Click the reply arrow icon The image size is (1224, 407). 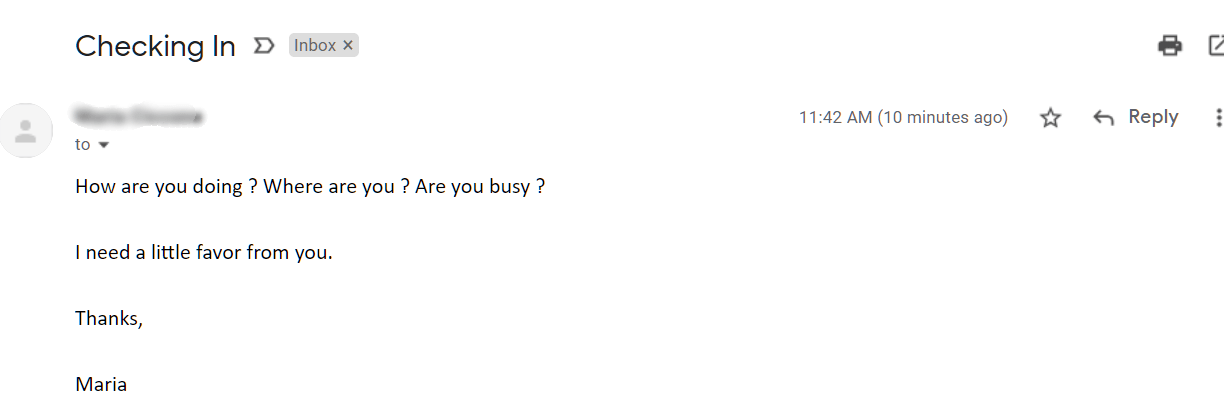[x=1103, y=118]
